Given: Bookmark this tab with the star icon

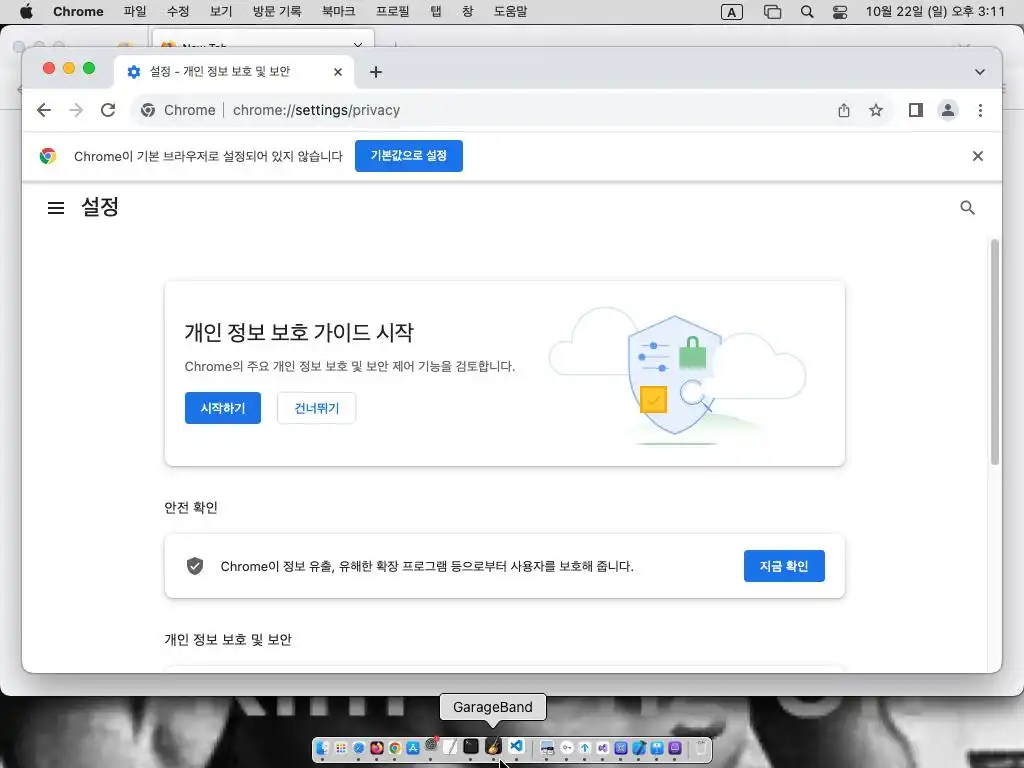Looking at the screenshot, I should pyautogui.click(x=876, y=110).
